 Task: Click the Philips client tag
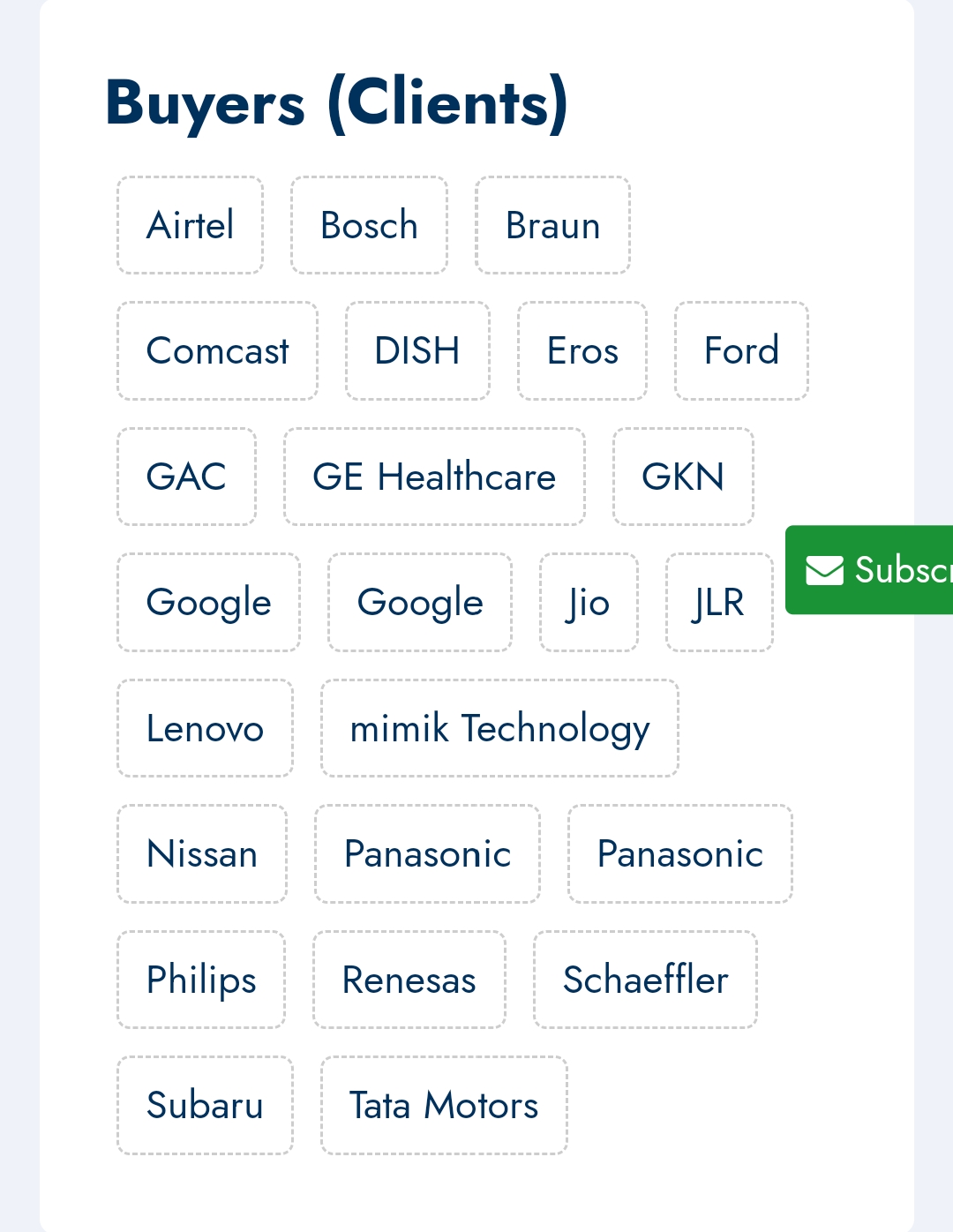point(201,980)
